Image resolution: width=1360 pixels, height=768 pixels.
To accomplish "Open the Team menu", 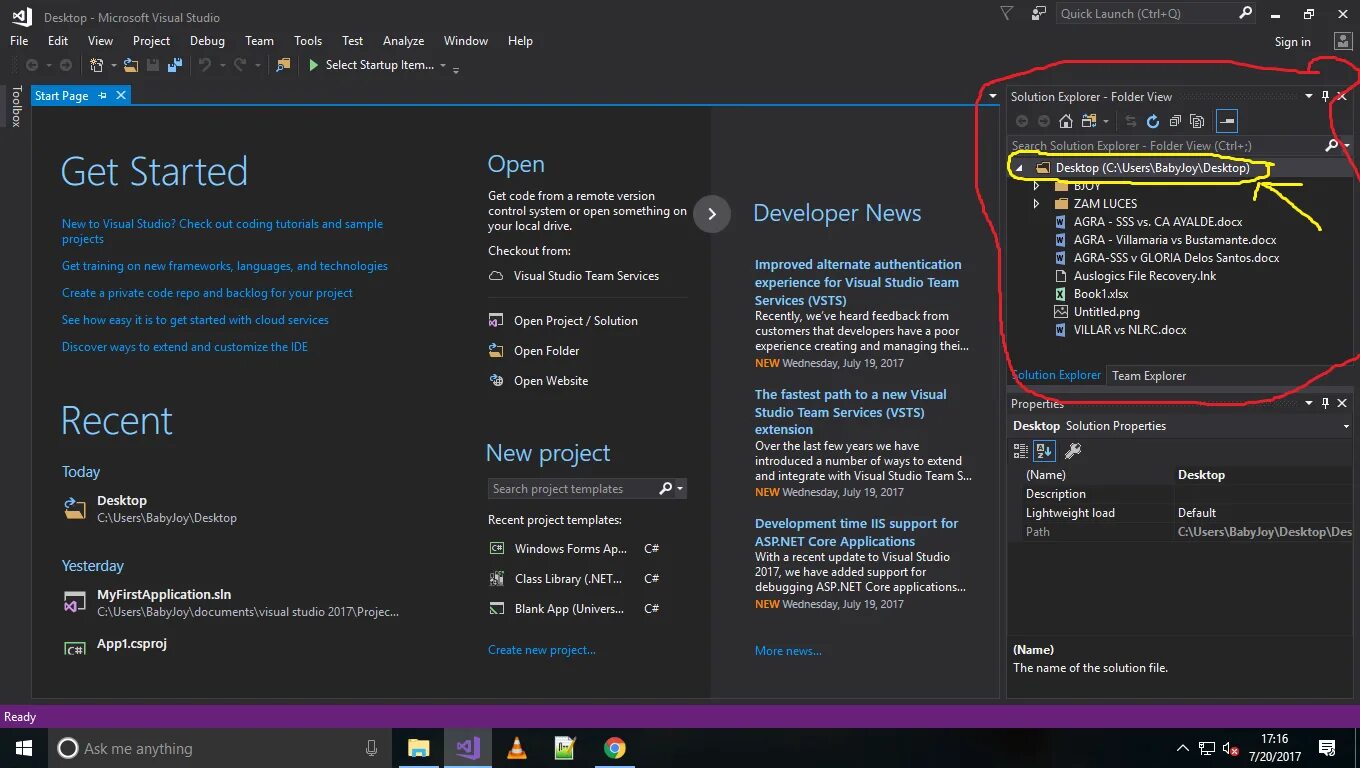I will (x=259, y=41).
